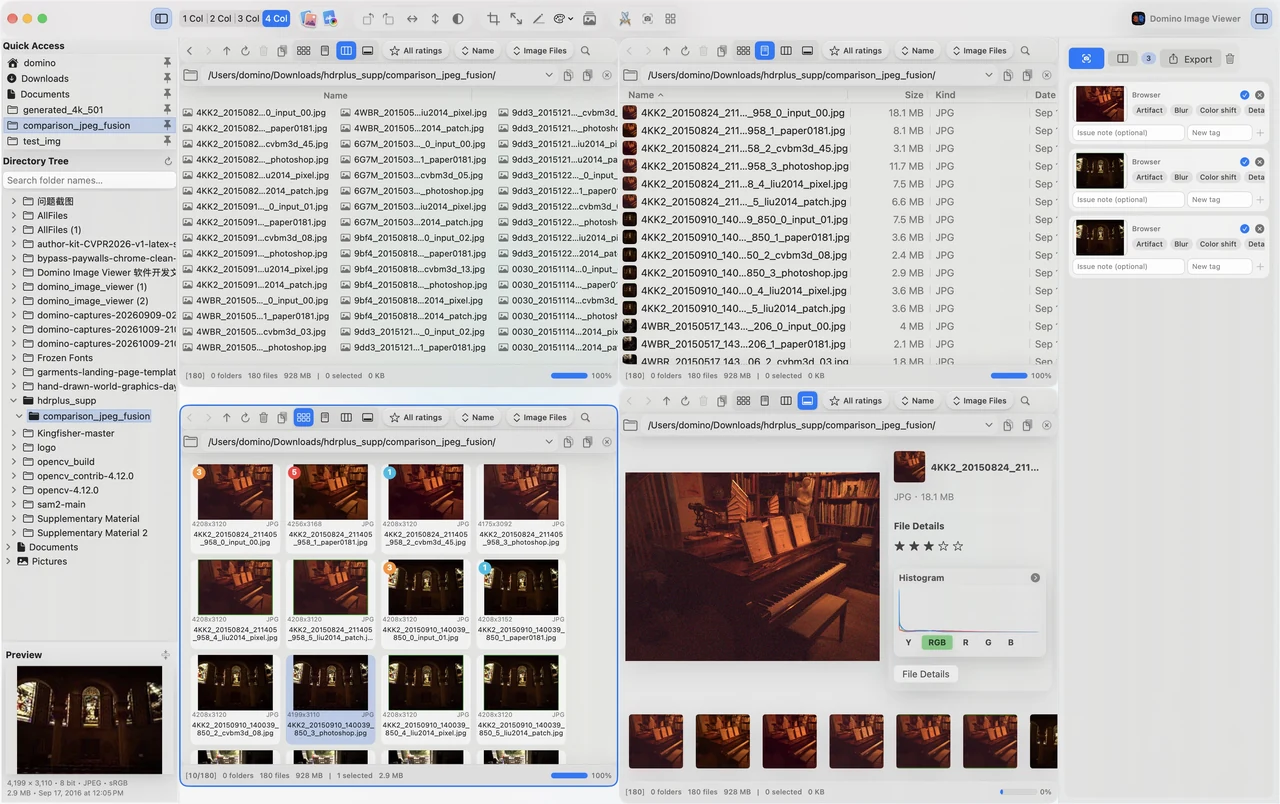Toggle the left sidebar panel
This screenshot has height=804, width=1280.
click(x=161, y=18)
